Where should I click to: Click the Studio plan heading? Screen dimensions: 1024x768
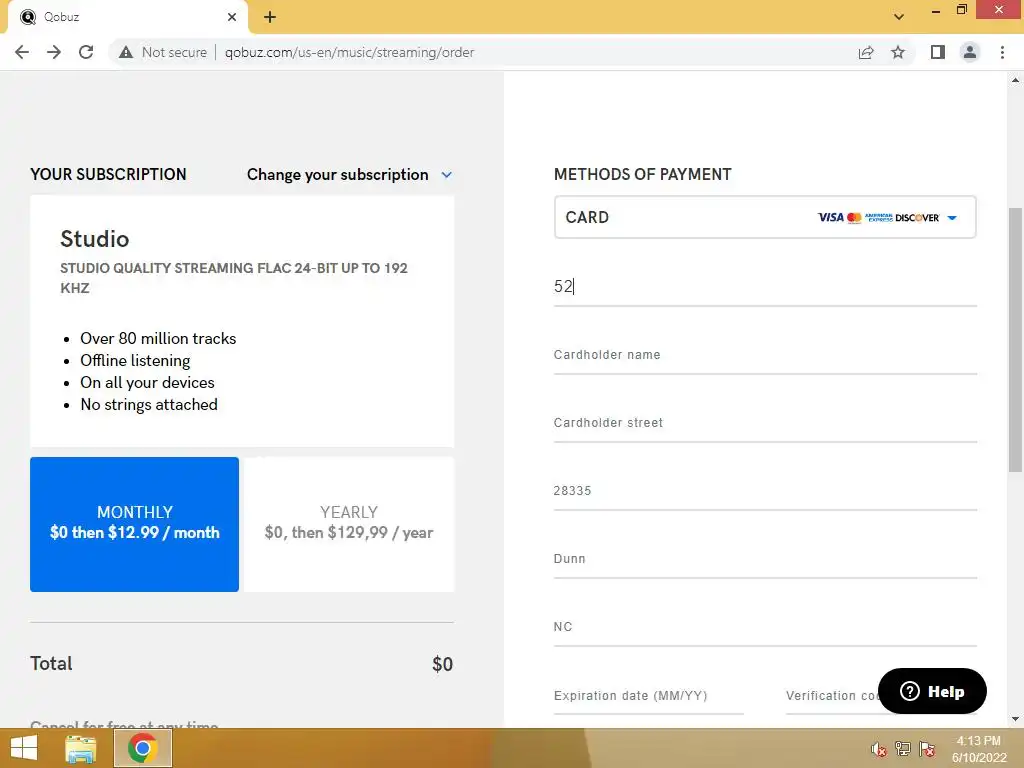95,239
